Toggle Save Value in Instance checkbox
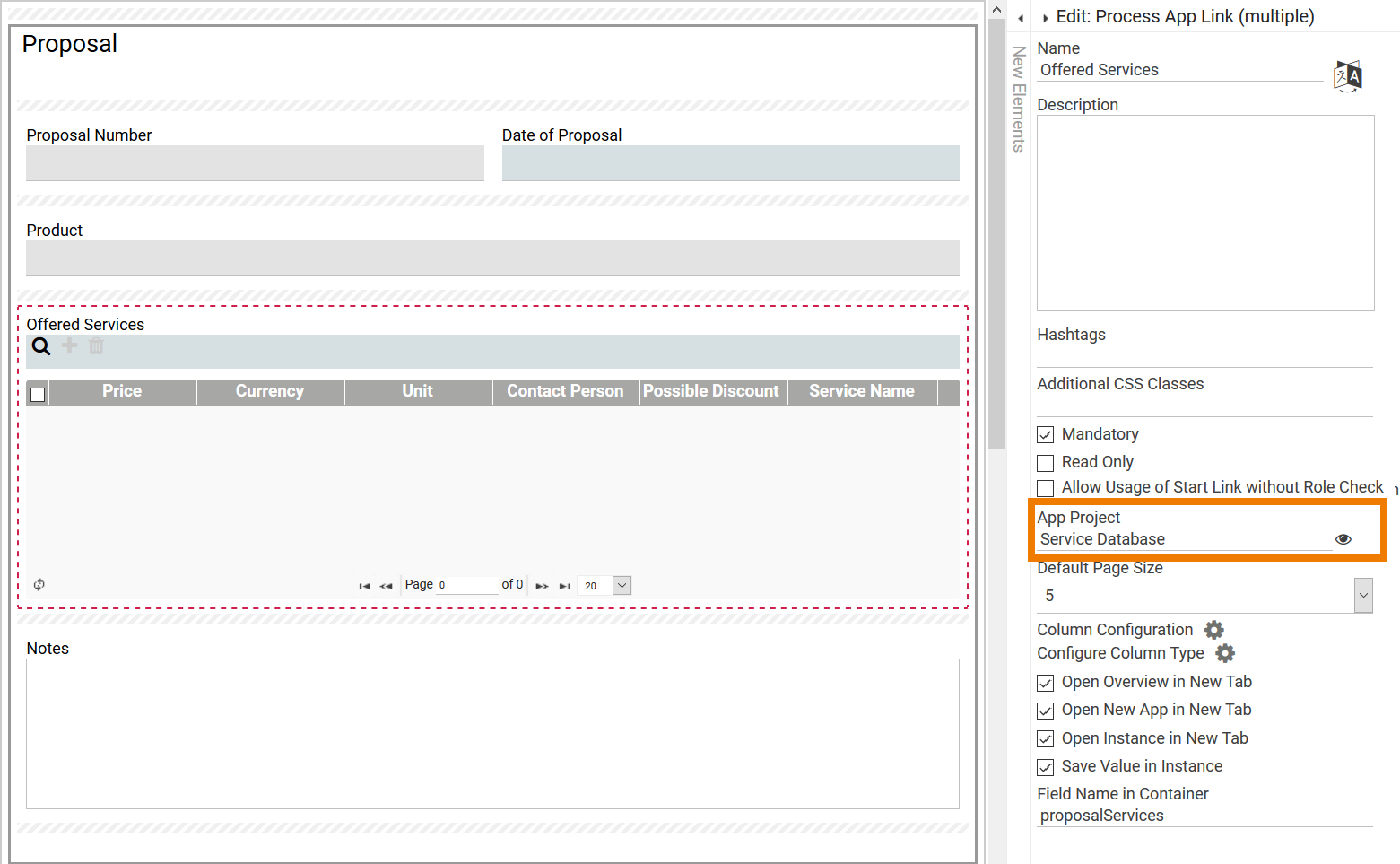The image size is (1400, 864). [1046, 767]
